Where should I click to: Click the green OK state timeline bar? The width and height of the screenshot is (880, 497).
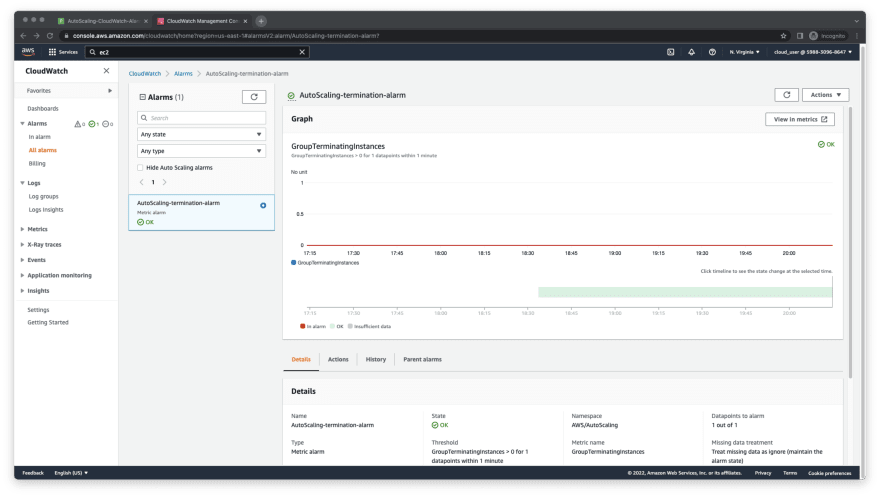[685, 292]
